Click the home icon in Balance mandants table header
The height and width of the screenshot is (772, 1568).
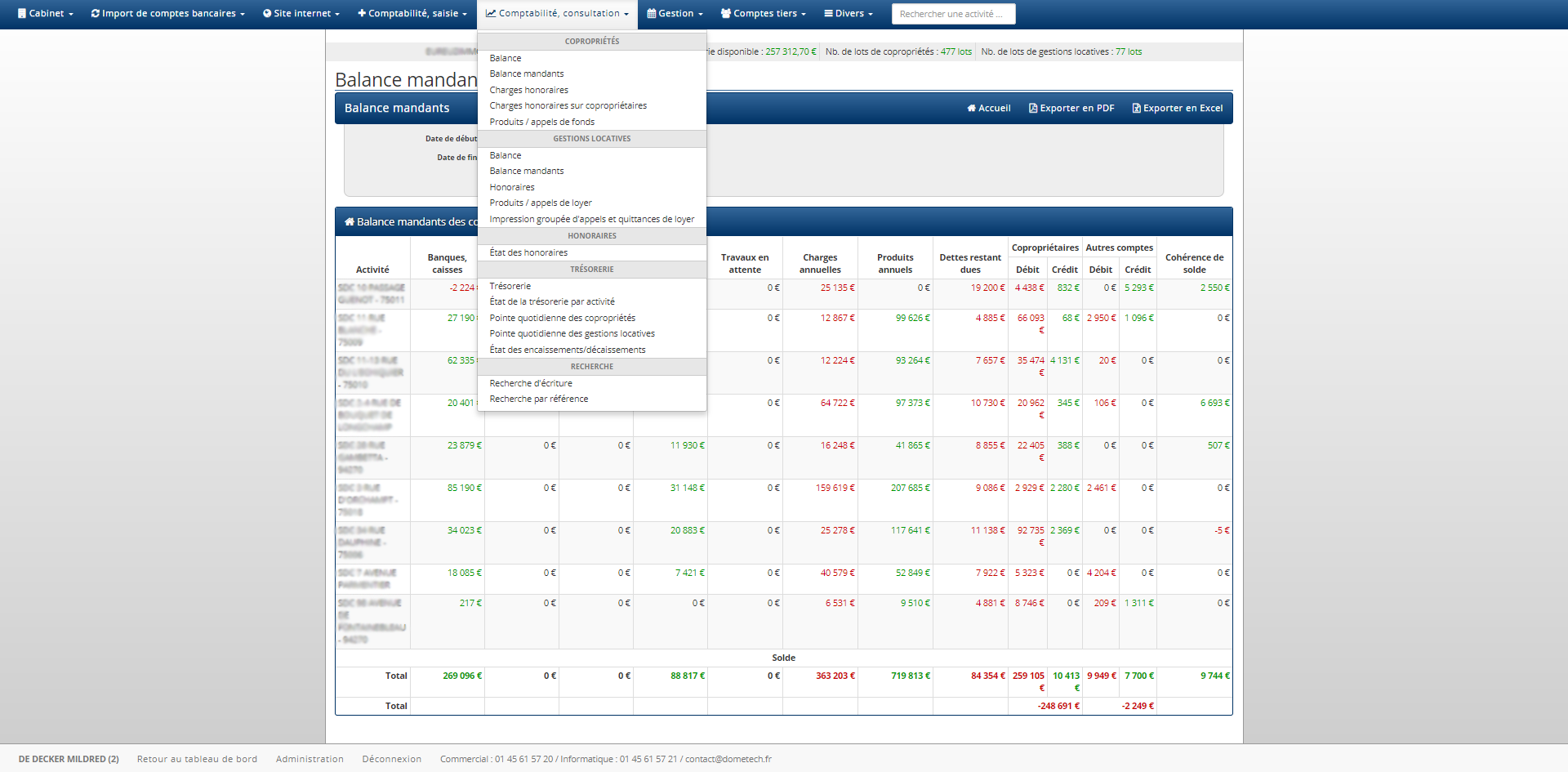[x=350, y=221]
